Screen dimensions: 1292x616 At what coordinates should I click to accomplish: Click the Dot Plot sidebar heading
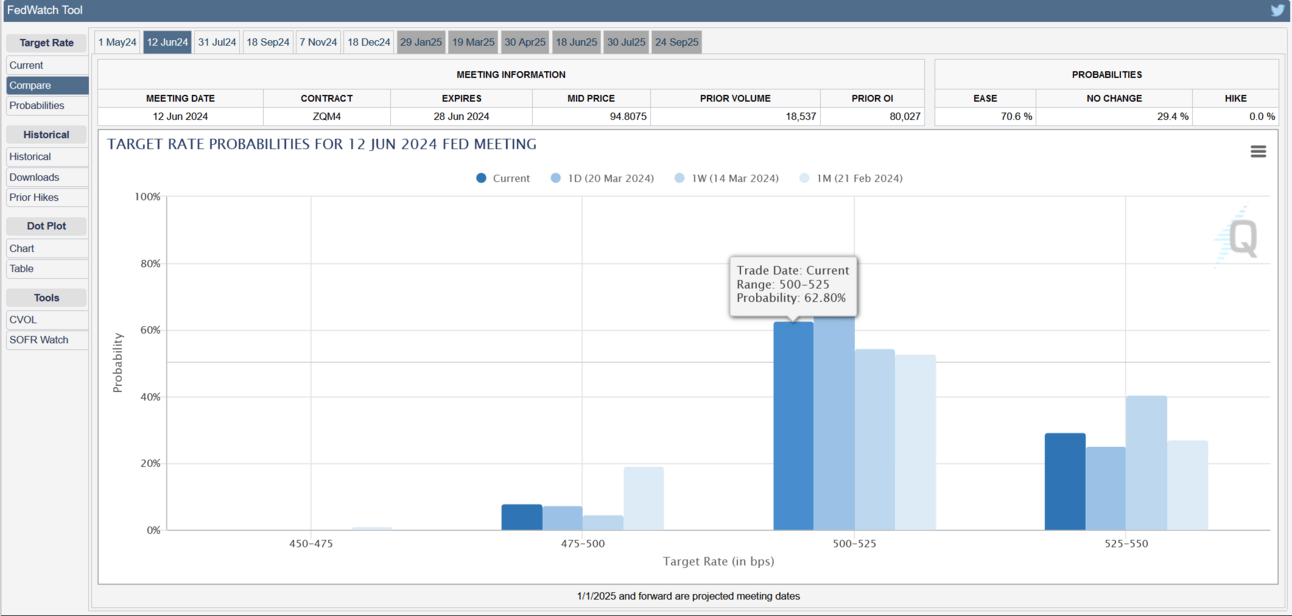coord(47,226)
